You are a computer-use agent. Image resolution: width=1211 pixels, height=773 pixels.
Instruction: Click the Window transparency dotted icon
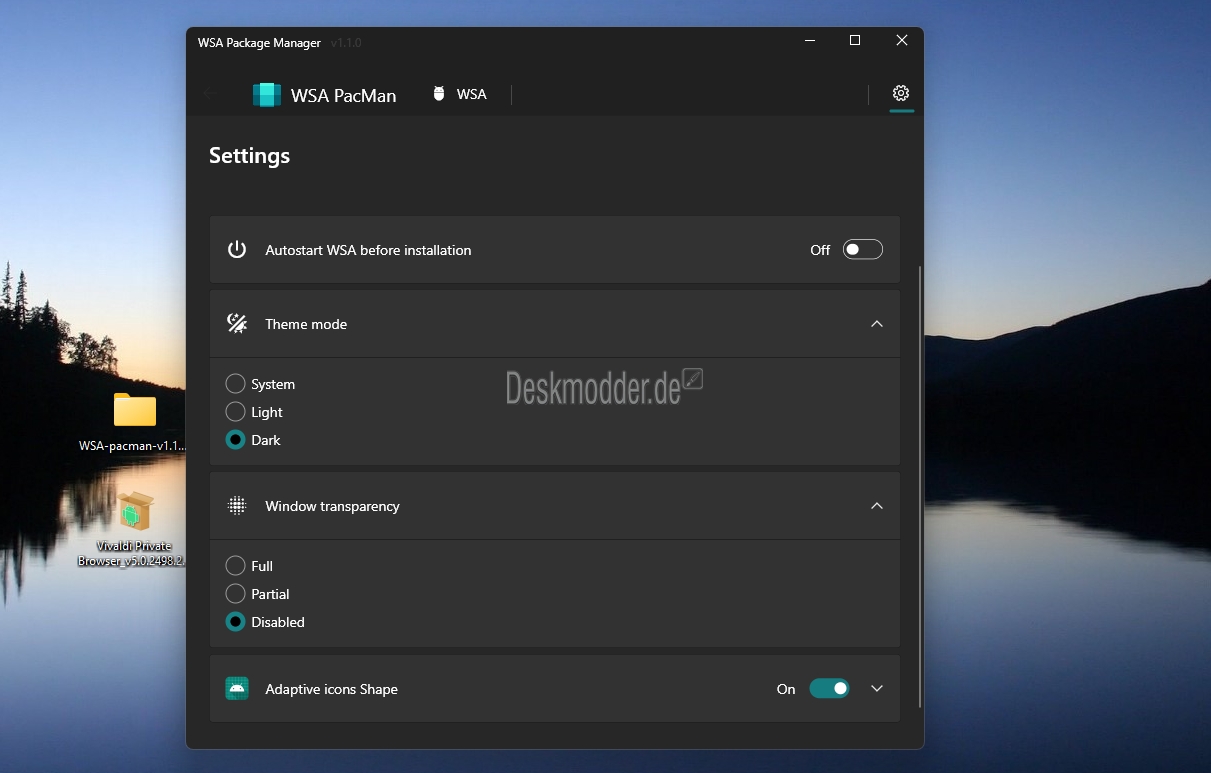(237, 506)
